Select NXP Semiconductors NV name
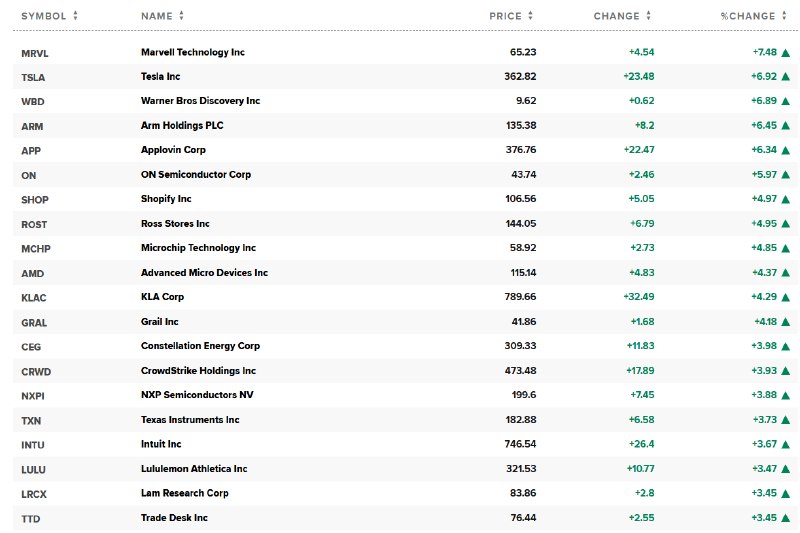 [x=197, y=395]
